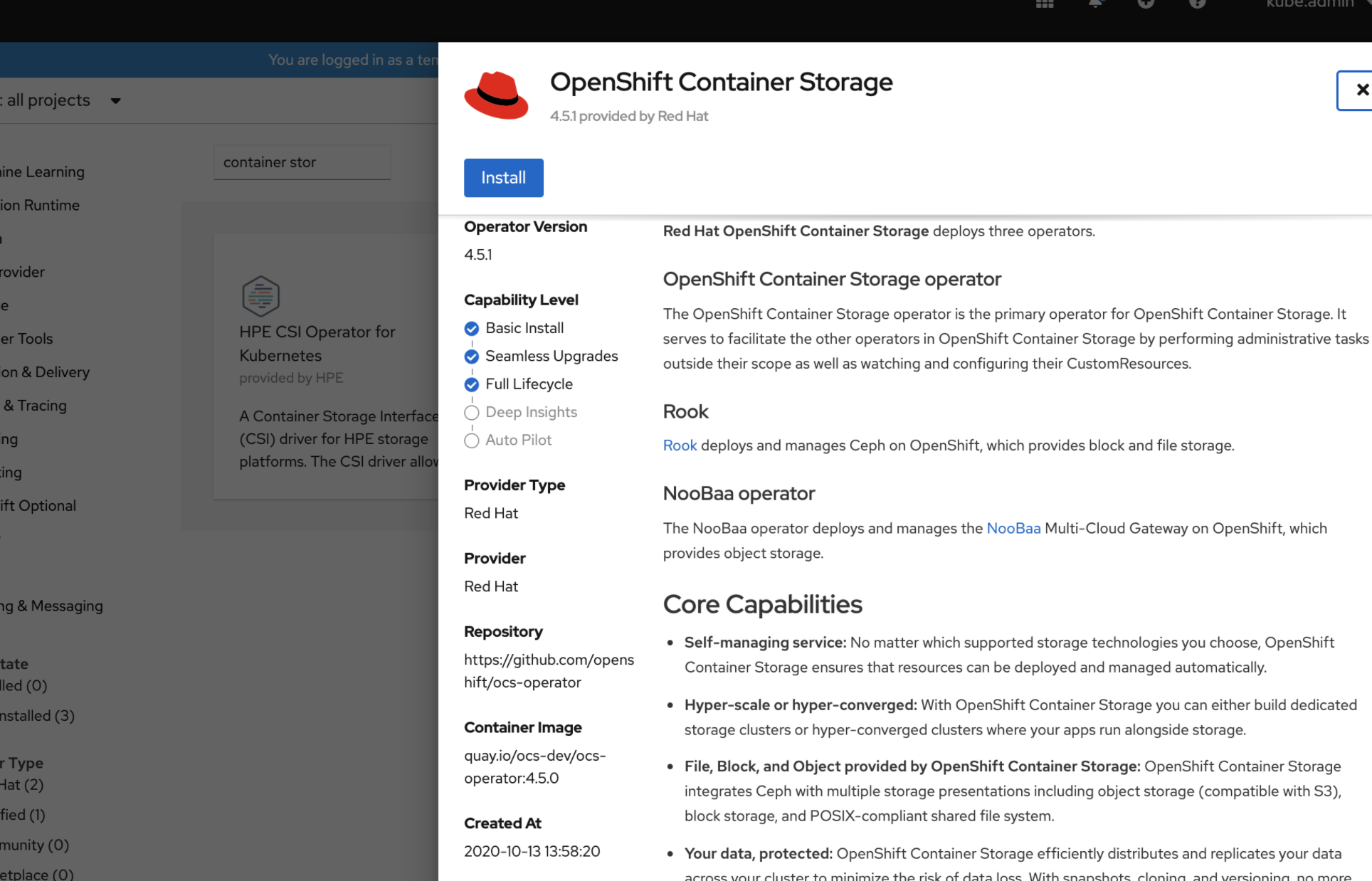
Task: Filter by the Developer Tools category
Action: click(x=28, y=339)
